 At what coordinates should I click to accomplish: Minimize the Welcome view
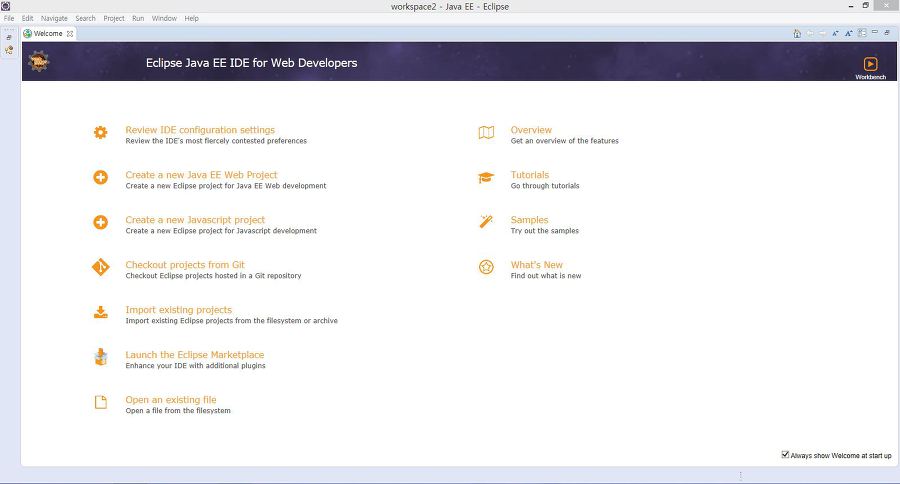875,32
